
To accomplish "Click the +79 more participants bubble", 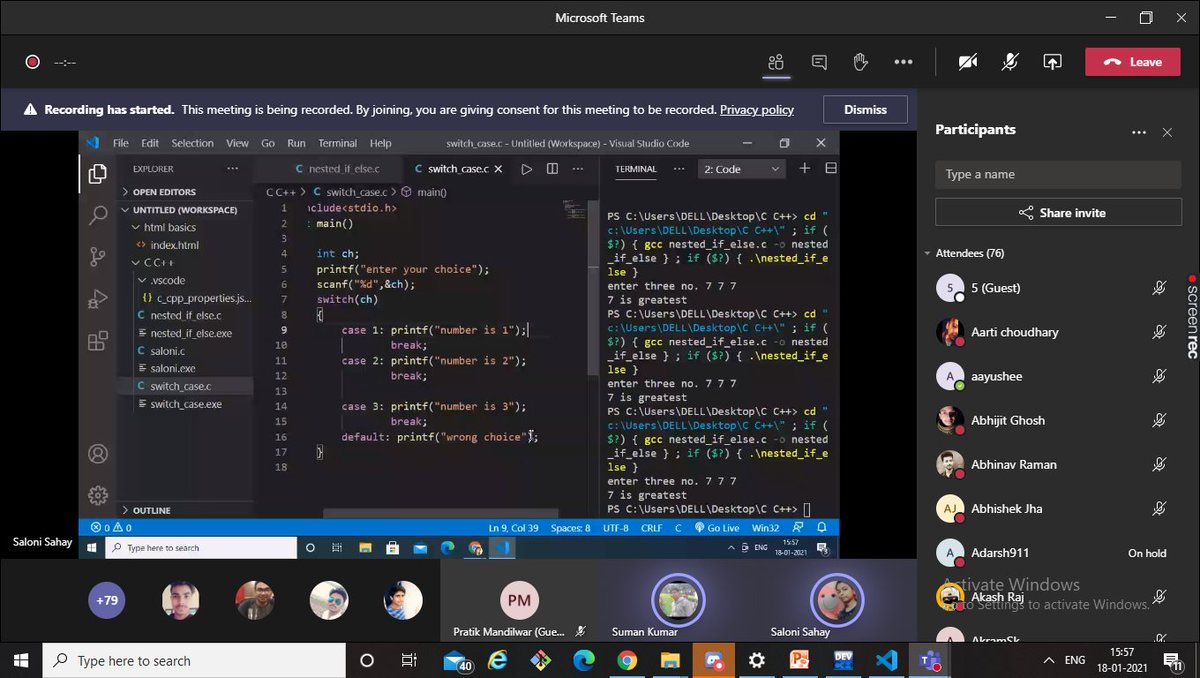I will 107,600.
